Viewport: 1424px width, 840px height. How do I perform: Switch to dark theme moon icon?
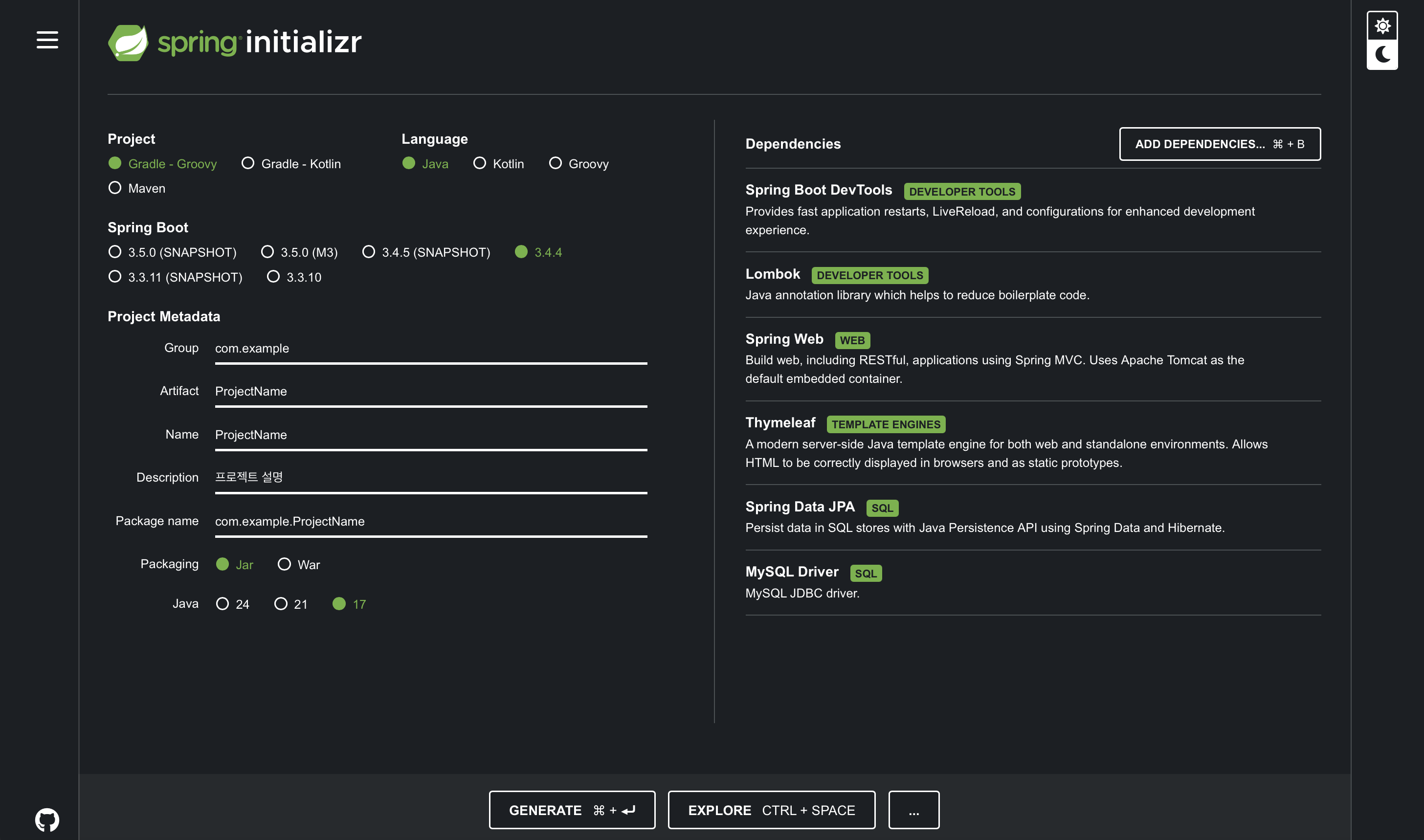[1382, 54]
